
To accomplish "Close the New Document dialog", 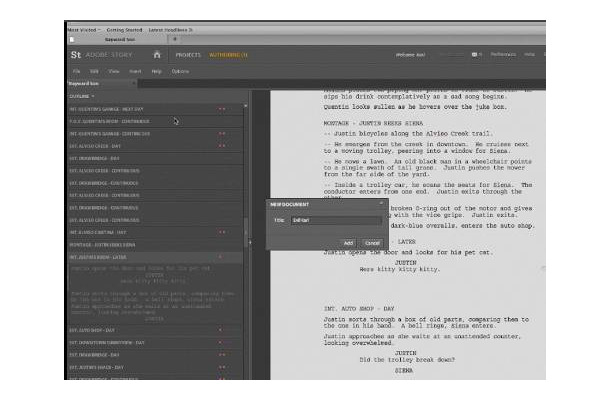I will click(381, 204).
